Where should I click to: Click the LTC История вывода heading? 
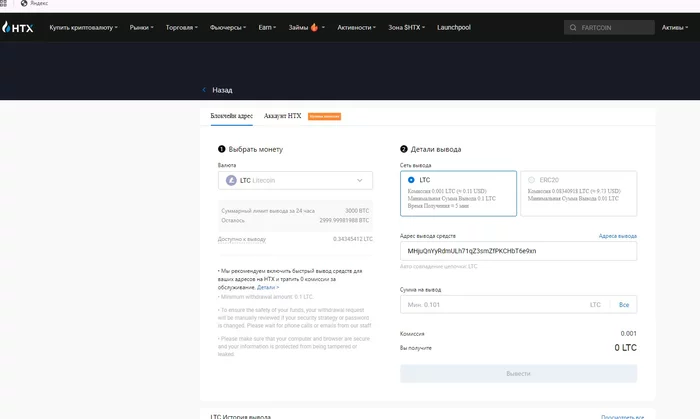pyautogui.click(x=241, y=416)
